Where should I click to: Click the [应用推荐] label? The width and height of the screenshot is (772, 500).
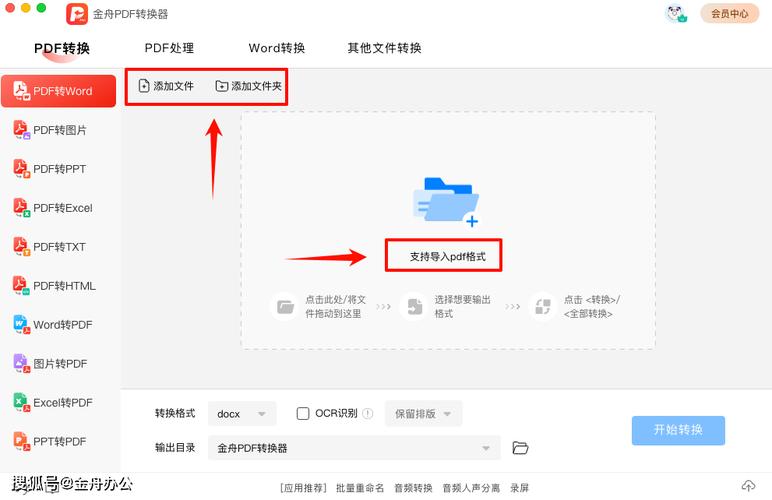[x=303, y=488]
